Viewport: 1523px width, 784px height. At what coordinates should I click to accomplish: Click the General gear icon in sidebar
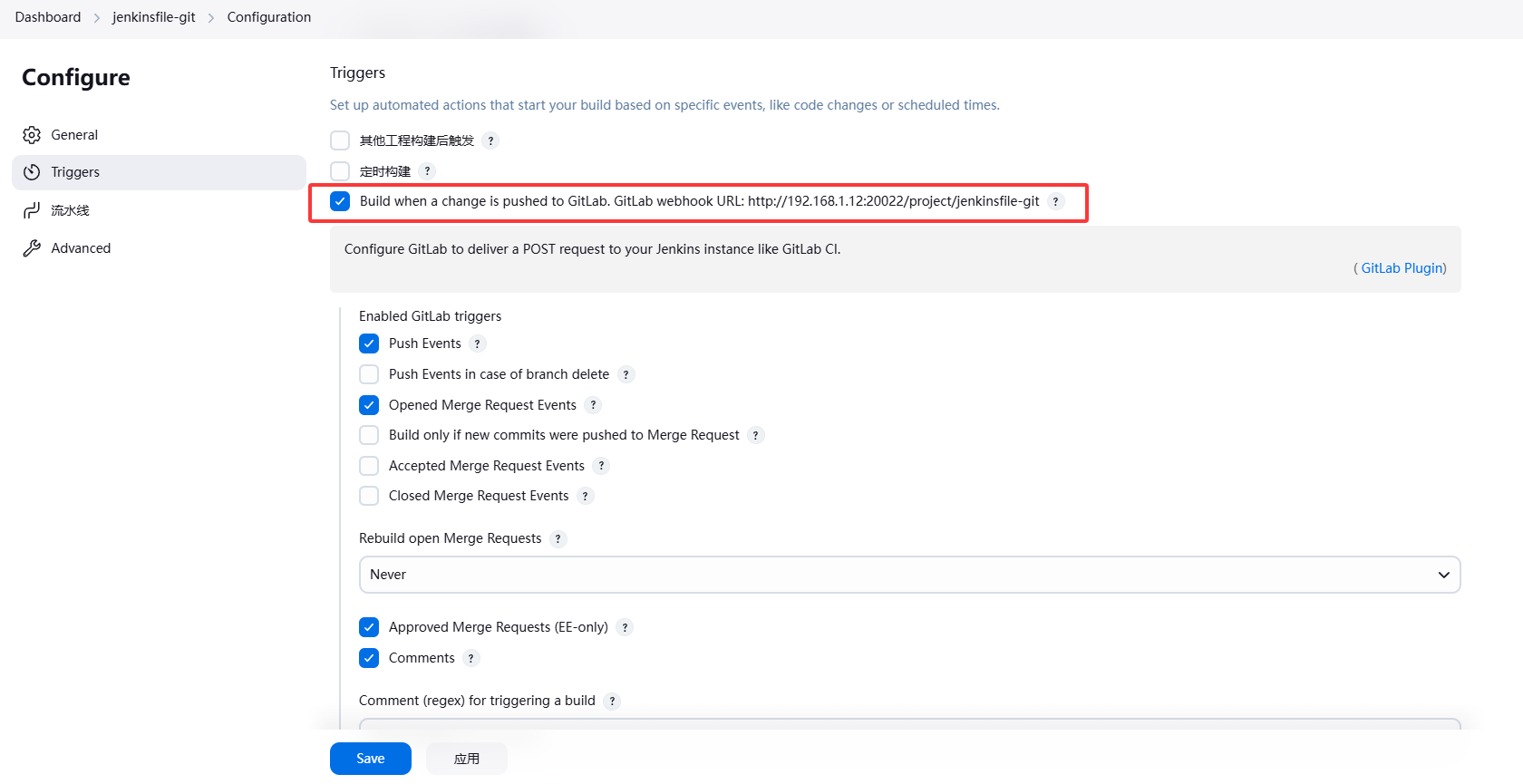(x=32, y=135)
